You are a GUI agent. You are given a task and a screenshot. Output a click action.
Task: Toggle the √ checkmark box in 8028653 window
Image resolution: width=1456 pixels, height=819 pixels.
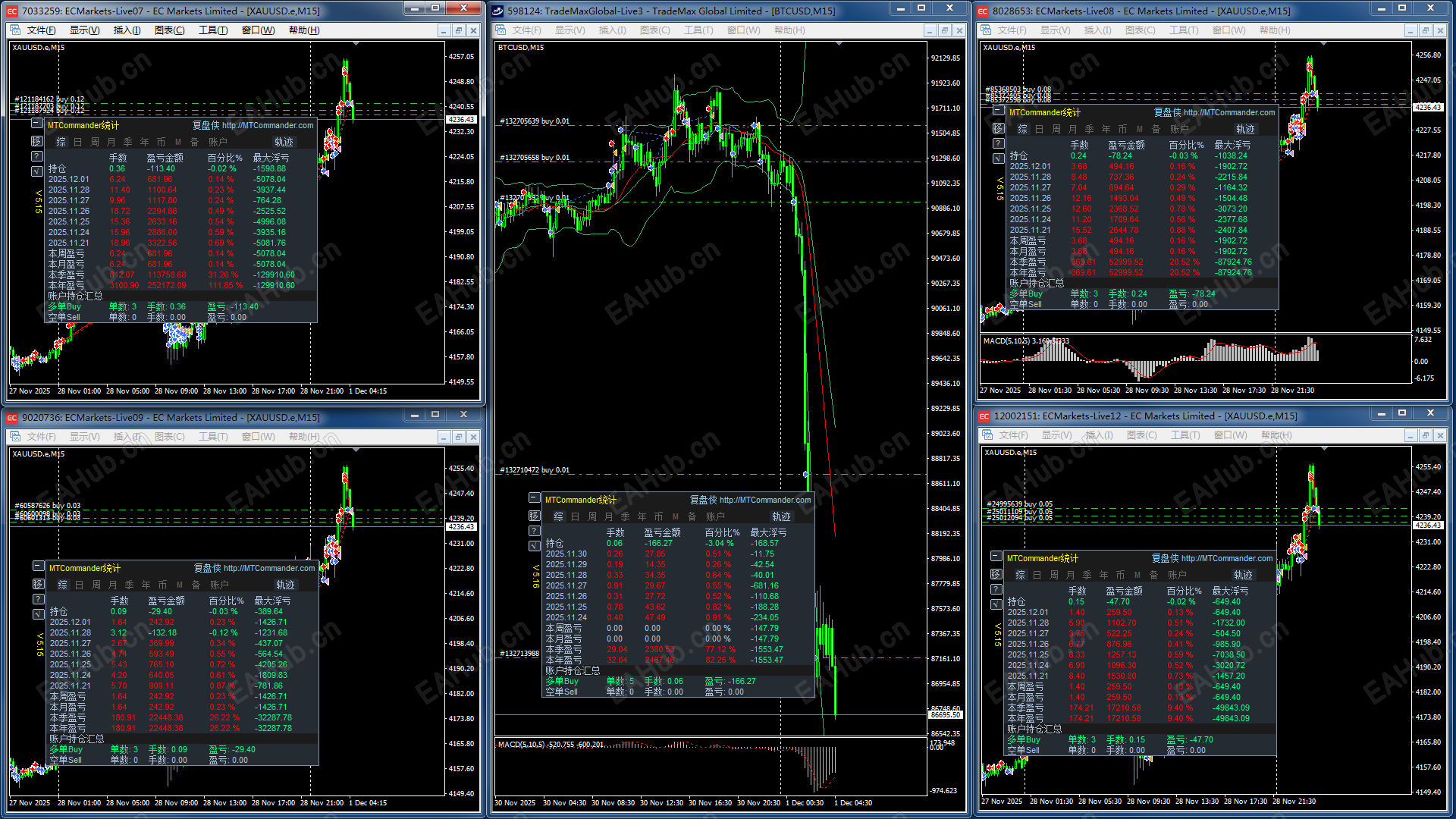tap(998, 158)
